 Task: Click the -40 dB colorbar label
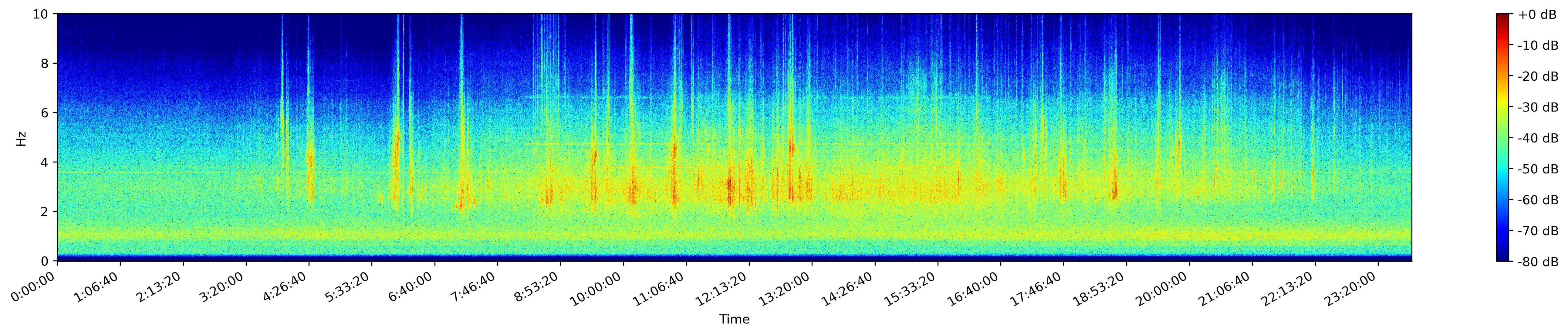(x=1538, y=139)
